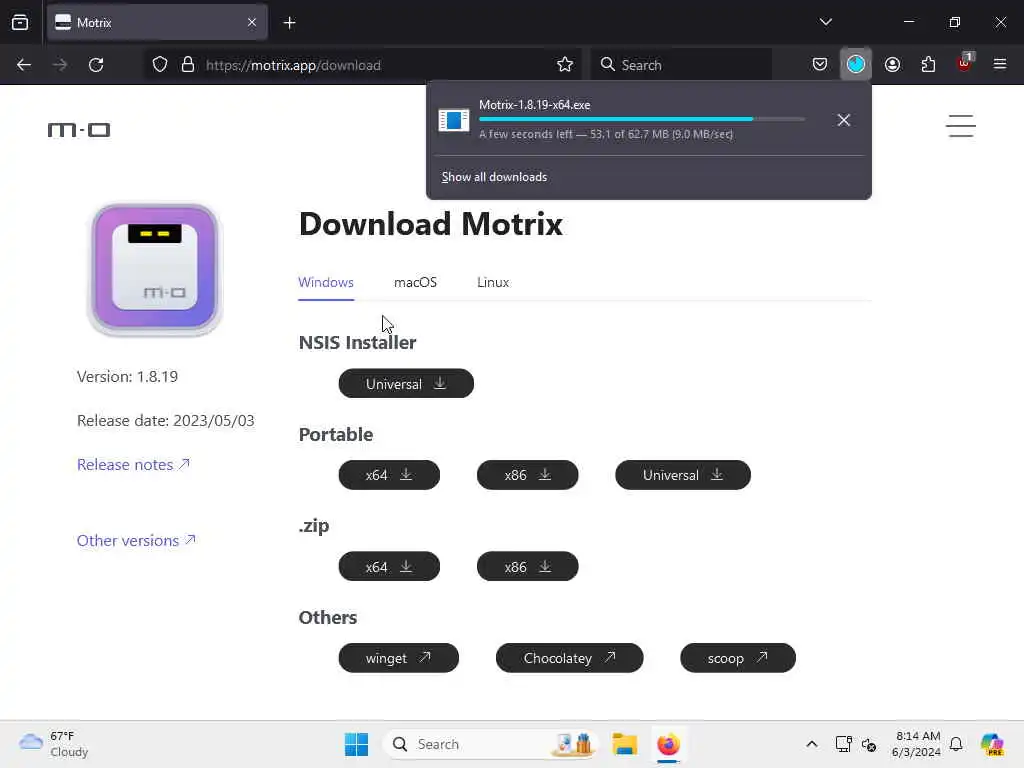This screenshot has height=768, width=1024.
Task: Download the Portable x86 build
Action: click(528, 475)
